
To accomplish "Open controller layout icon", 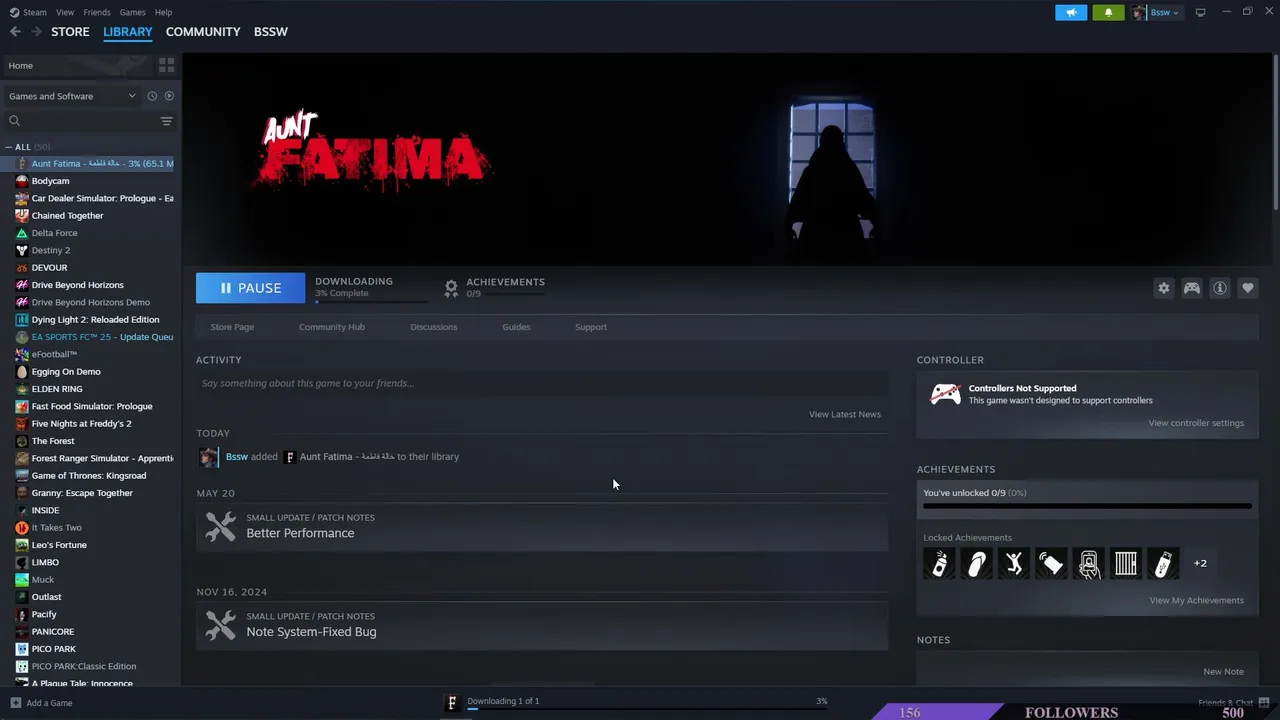I will [1192, 288].
